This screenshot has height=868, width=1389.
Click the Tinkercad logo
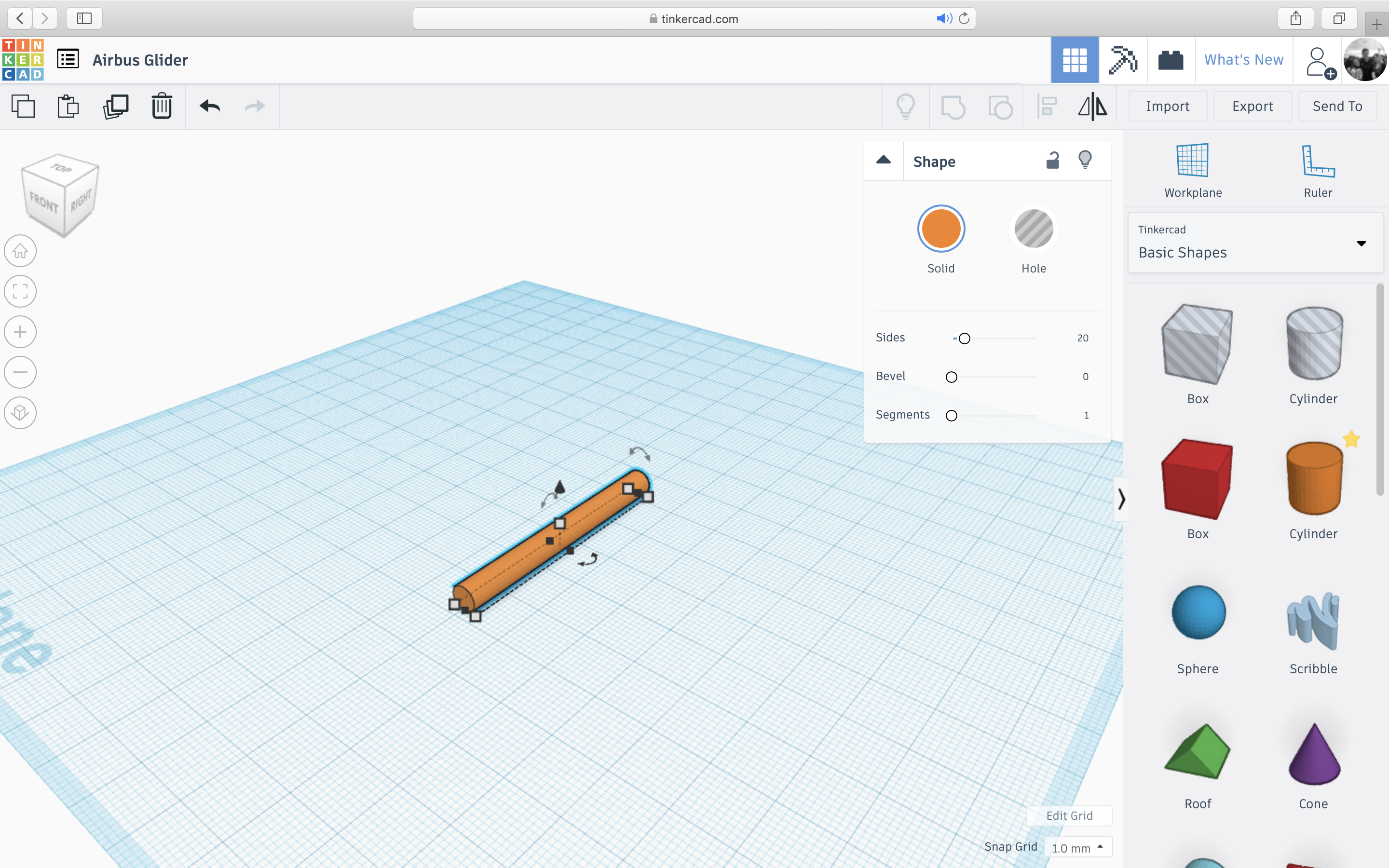tap(23, 60)
